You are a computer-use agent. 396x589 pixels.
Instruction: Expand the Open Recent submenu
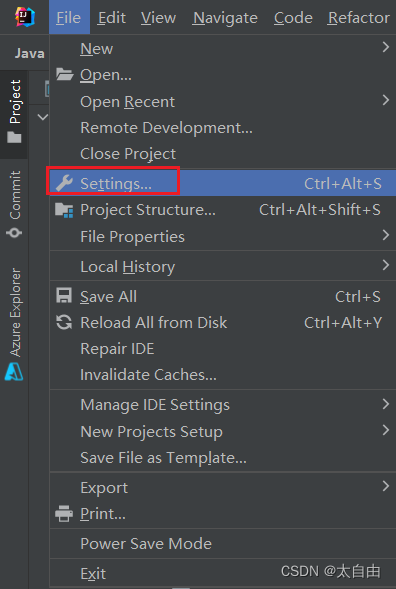coord(222,101)
